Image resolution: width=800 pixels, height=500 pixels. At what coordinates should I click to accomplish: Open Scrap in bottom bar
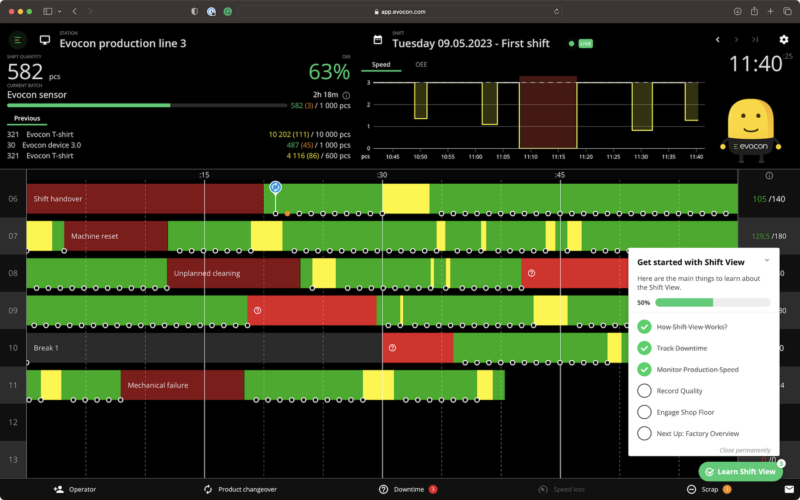(708, 489)
